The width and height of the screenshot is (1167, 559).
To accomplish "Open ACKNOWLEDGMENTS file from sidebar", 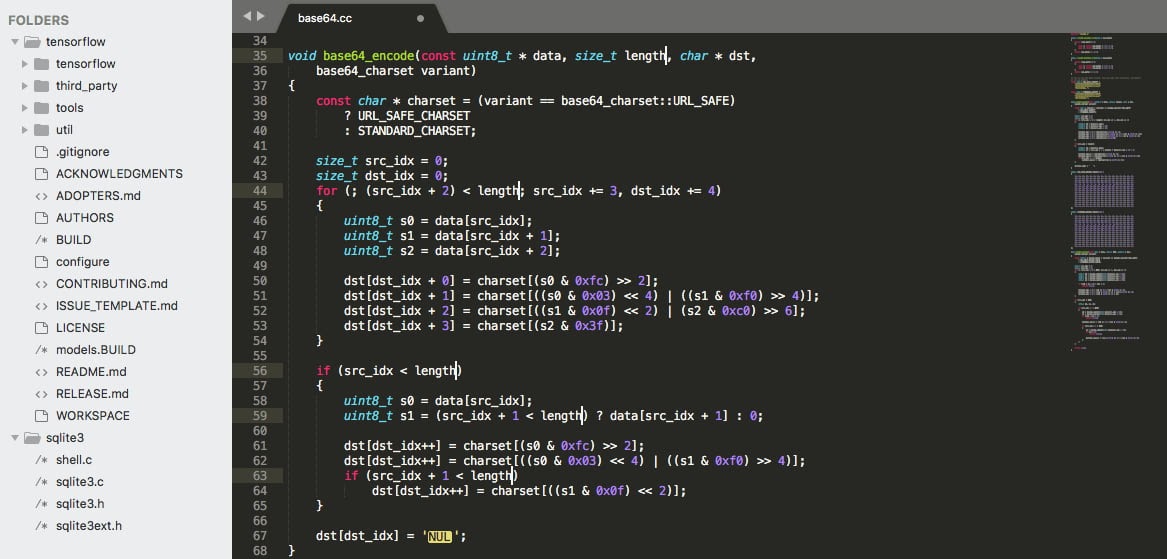I will click(x=119, y=173).
